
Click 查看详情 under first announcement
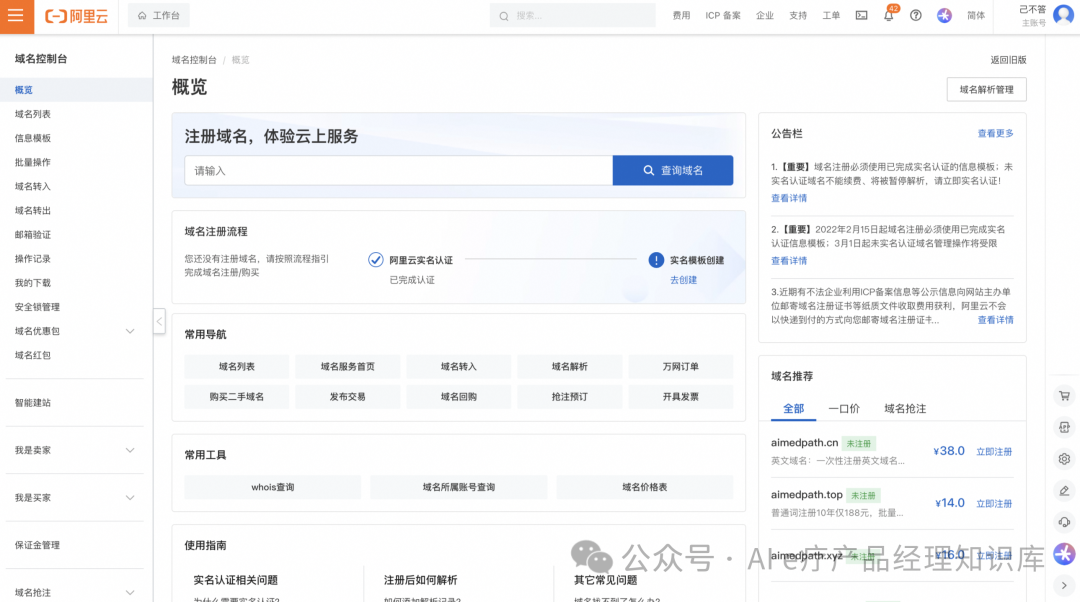point(789,198)
